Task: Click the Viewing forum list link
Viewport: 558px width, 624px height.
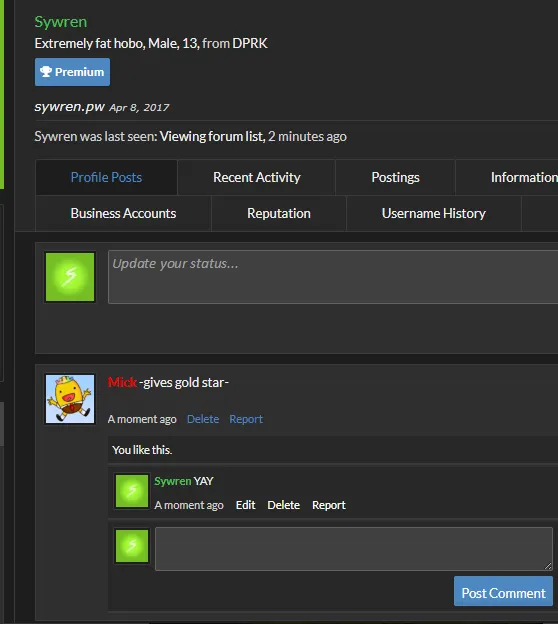Action: point(211,136)
